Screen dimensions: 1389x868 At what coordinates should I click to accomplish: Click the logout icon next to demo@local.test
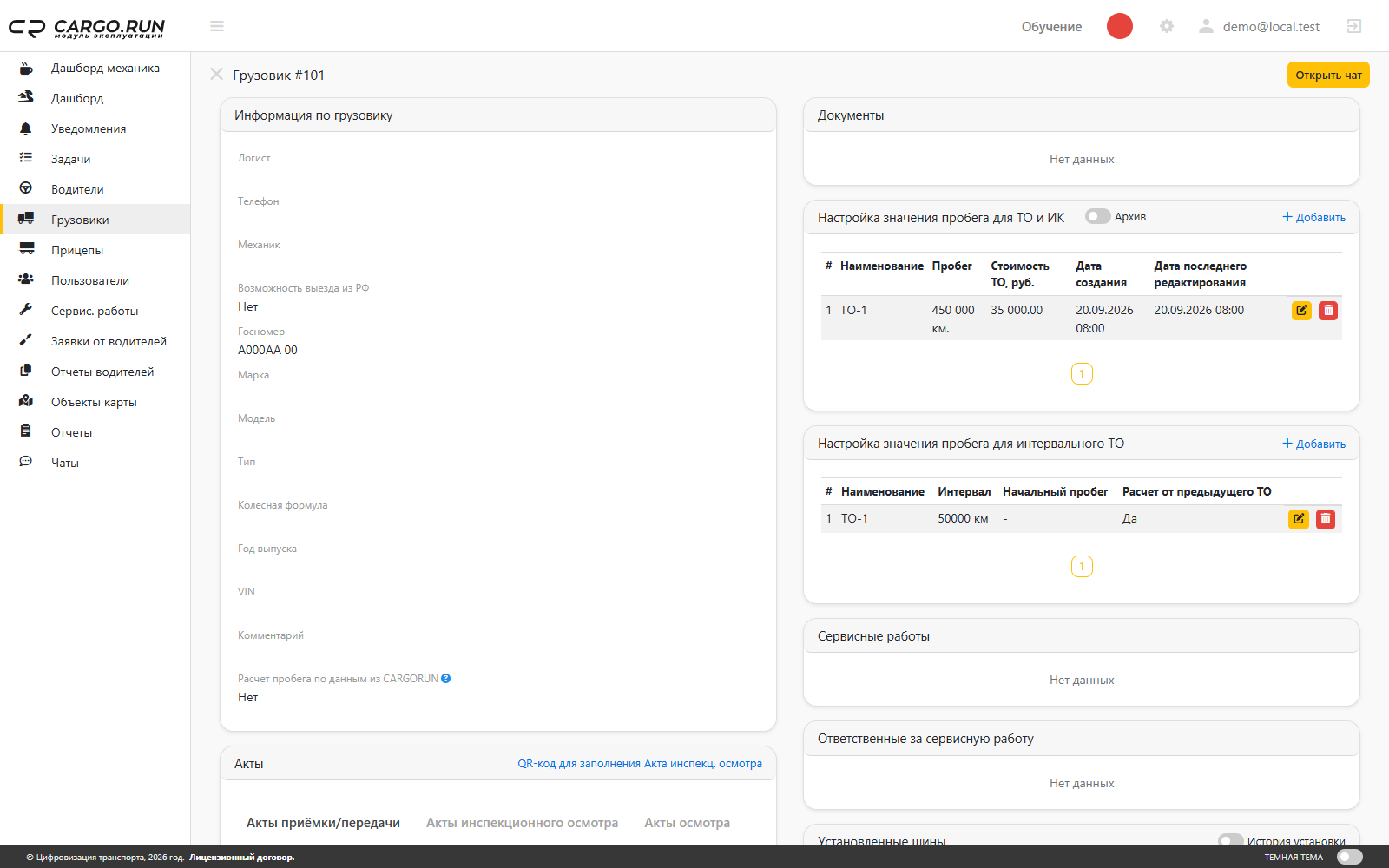(1354, 26)
